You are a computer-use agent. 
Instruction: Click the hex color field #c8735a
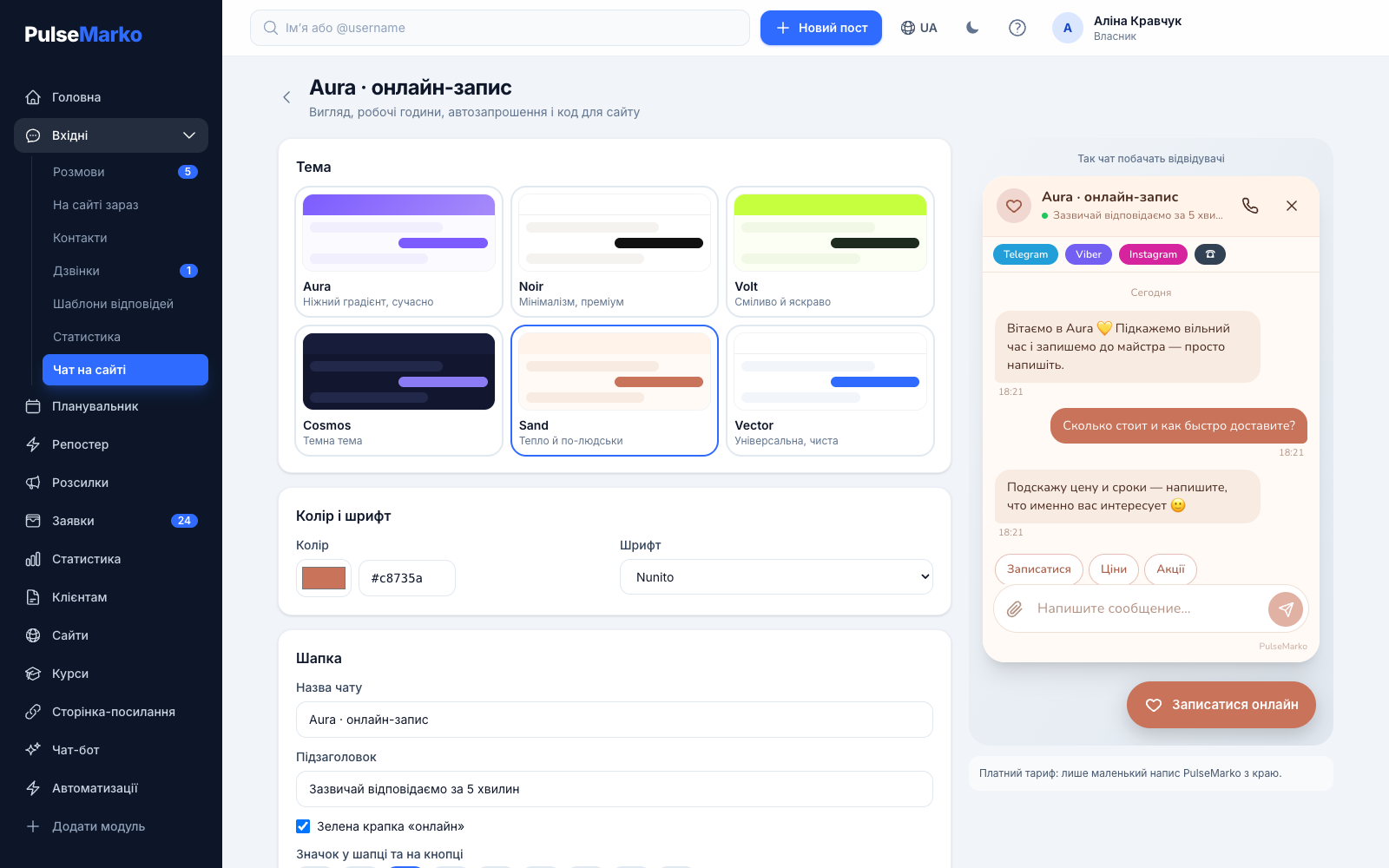tap(407, 578)
